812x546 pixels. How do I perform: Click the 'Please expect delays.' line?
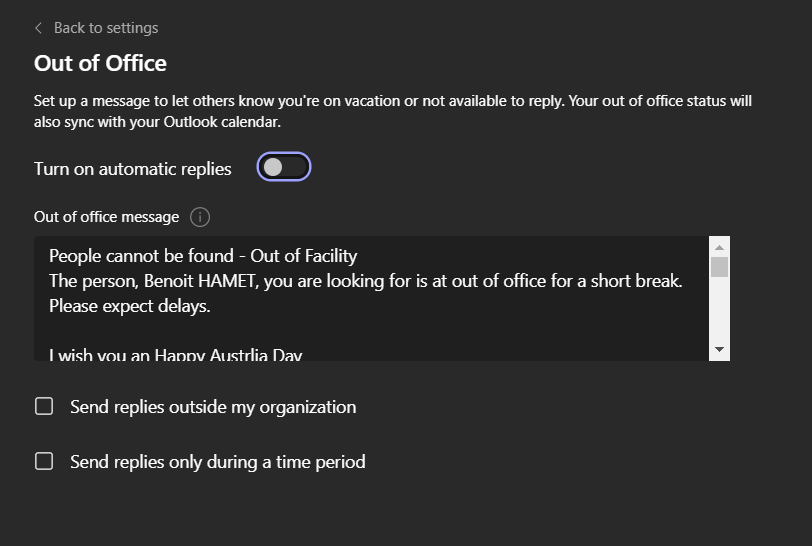[130, 306]
